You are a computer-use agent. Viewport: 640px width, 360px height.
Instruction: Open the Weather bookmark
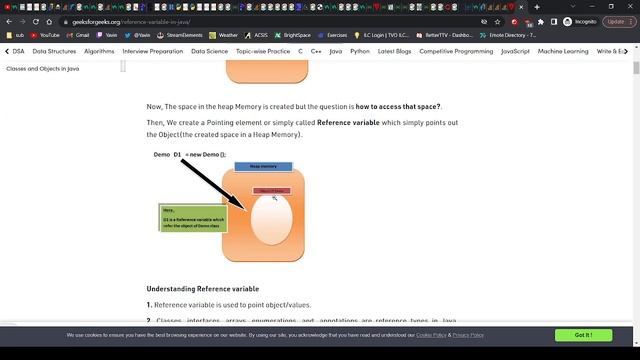pyautogui.click(x=223, y=36)
